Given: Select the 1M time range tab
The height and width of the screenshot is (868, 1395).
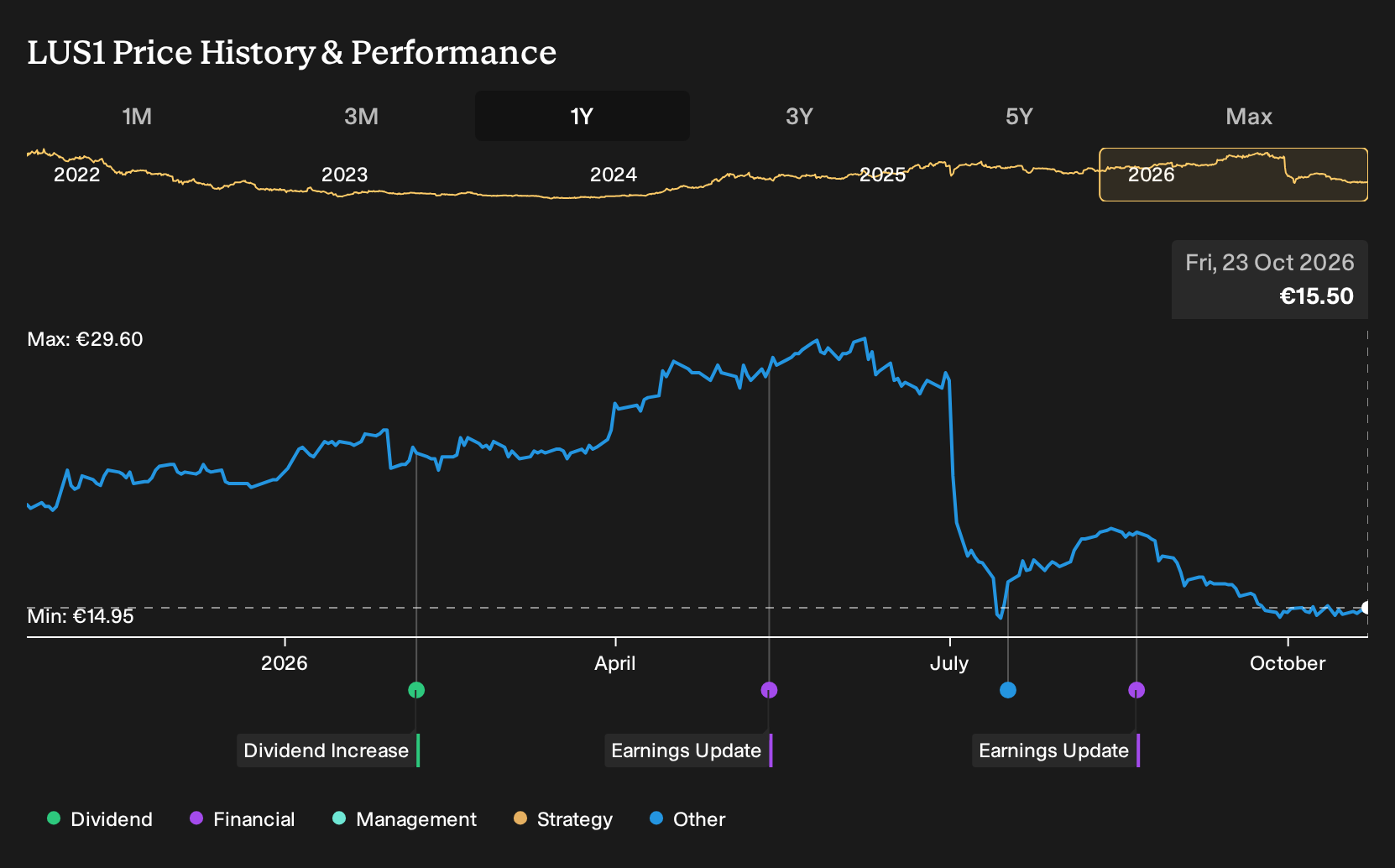Looking at the screenshot, I should pyautogui.click(x=137, y=116).
